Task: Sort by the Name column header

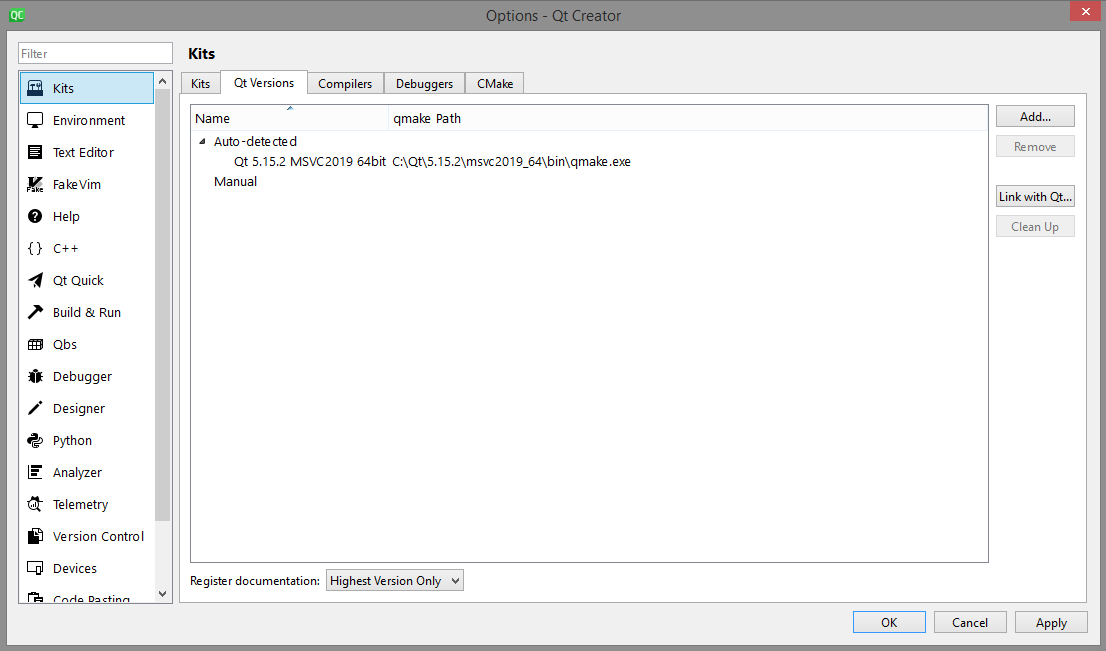Action: pyautogui.click(x=288, y=118)
